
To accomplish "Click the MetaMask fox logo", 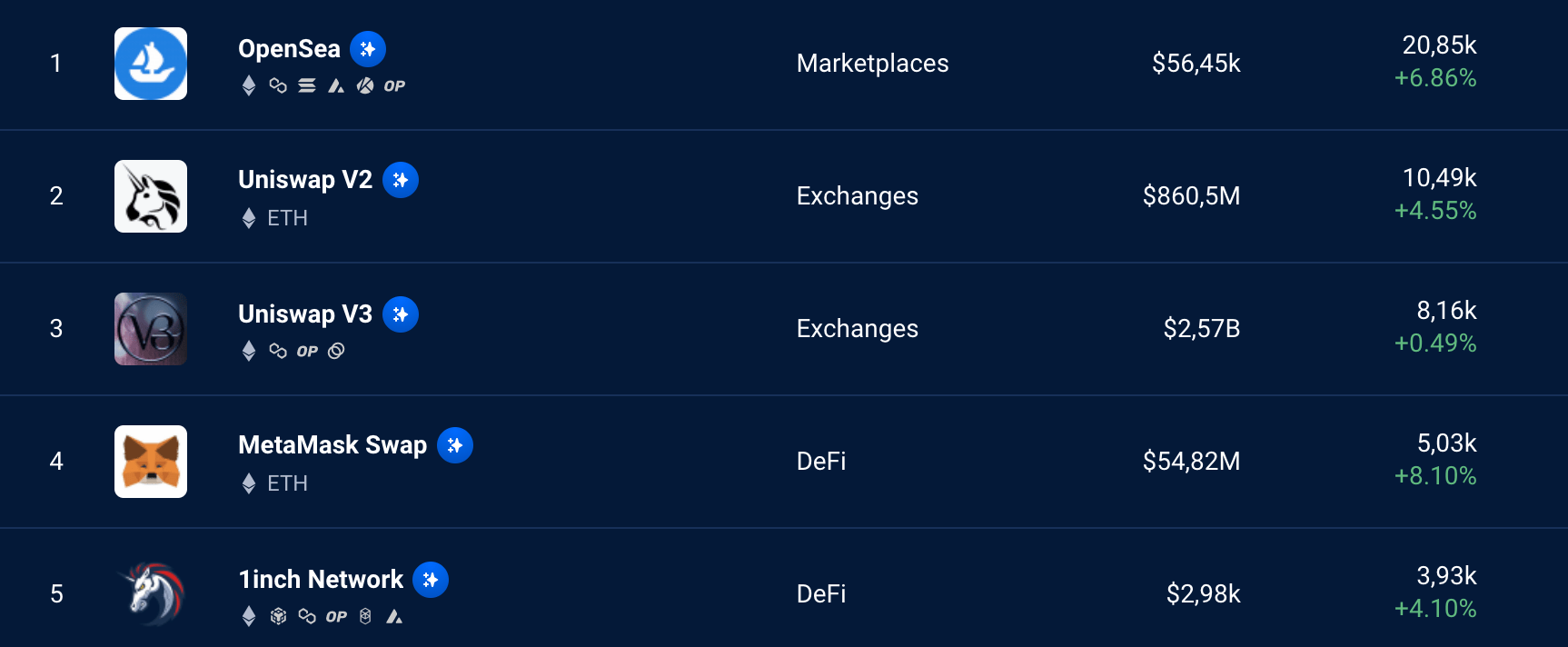I will pos(151,462).
